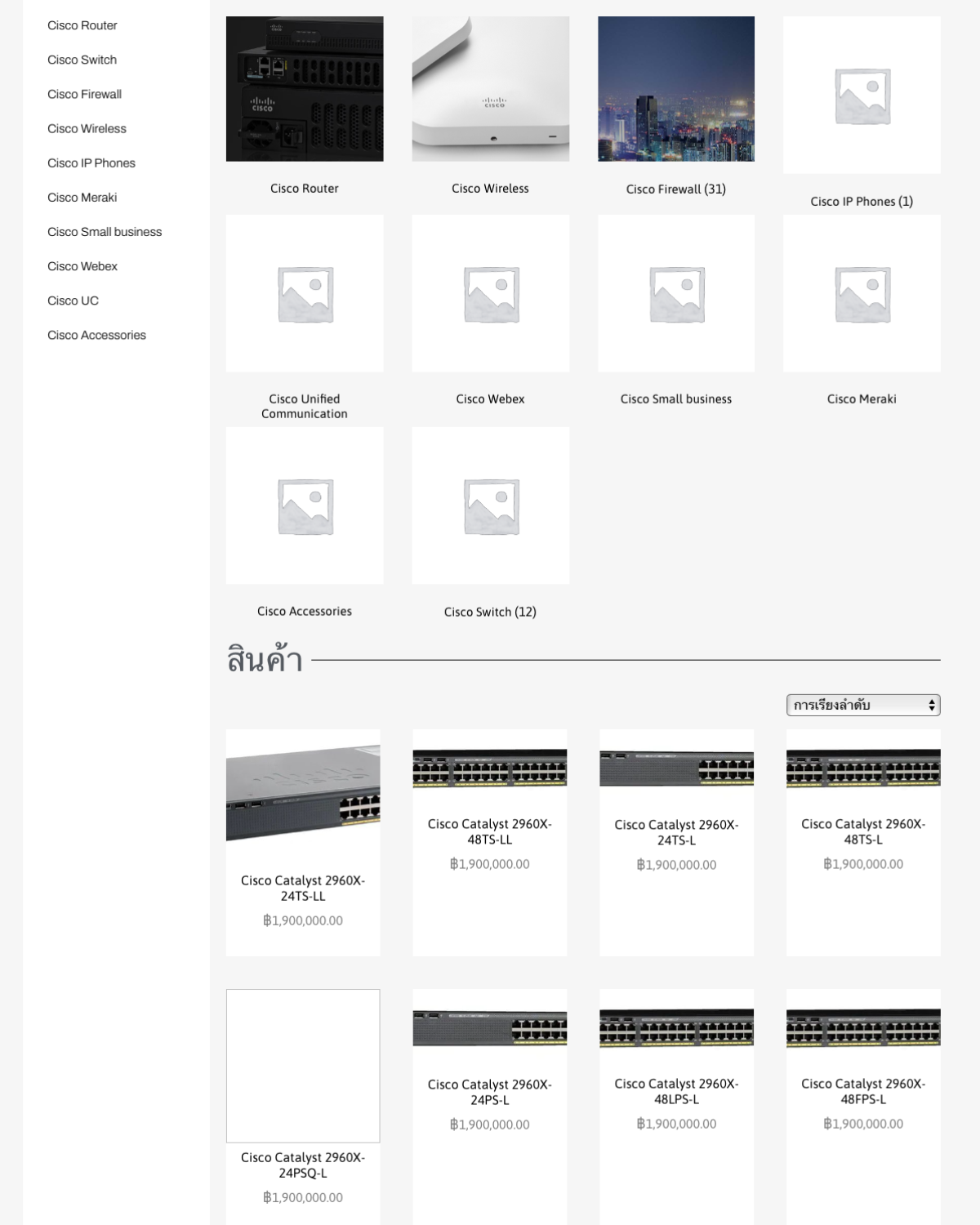Open Cisco Router category image
Screen dimensions: 980x1225
click(x=304, y=88)
